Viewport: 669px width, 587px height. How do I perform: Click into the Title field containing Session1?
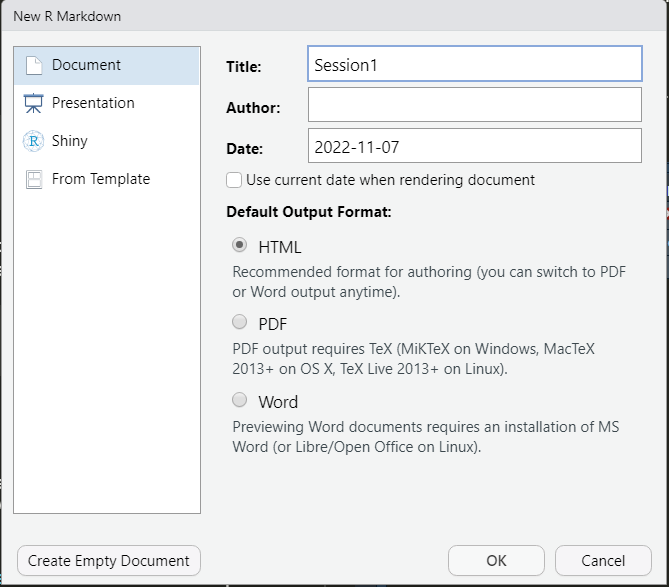(x=474, y=64)
